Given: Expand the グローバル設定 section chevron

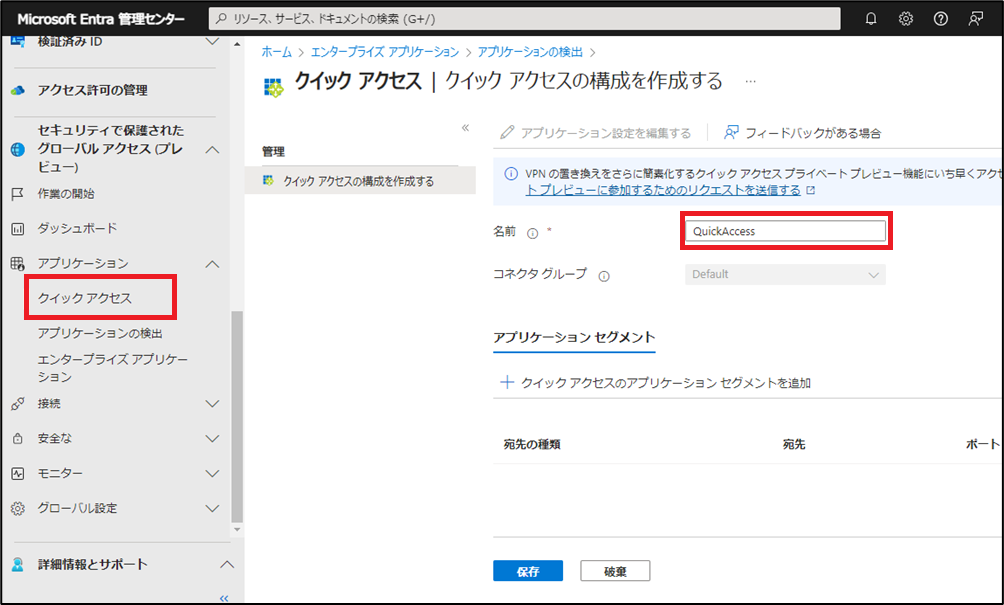Looking at the screenshot, I should (x=212, y=508).
